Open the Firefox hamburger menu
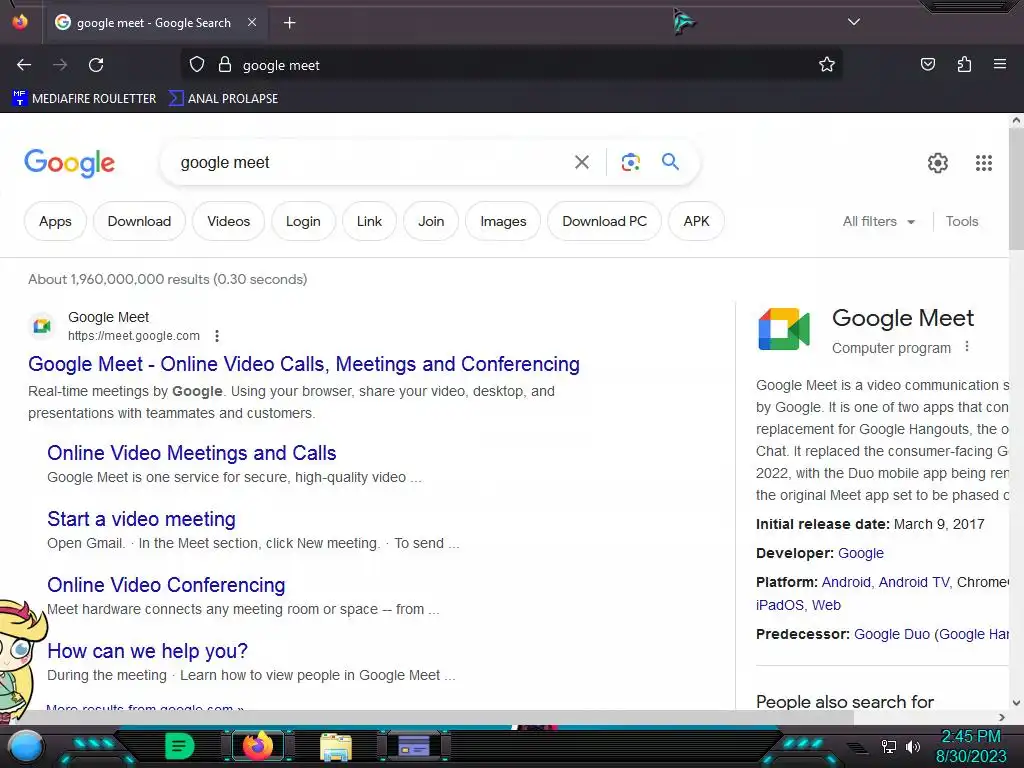Screen dimensions: 1024x768 pos(1000,64)
